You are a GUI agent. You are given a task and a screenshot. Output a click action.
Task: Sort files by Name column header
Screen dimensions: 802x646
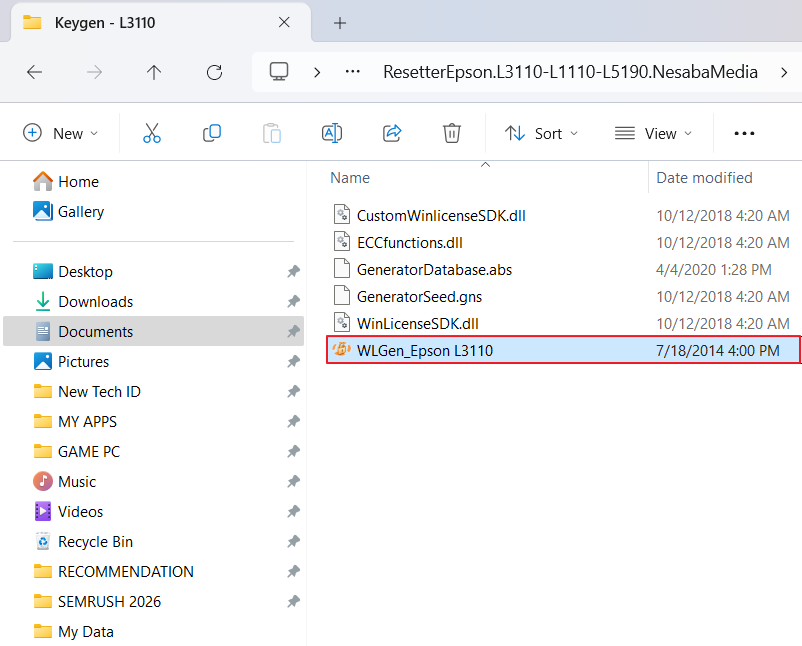(x=350, y=178)
